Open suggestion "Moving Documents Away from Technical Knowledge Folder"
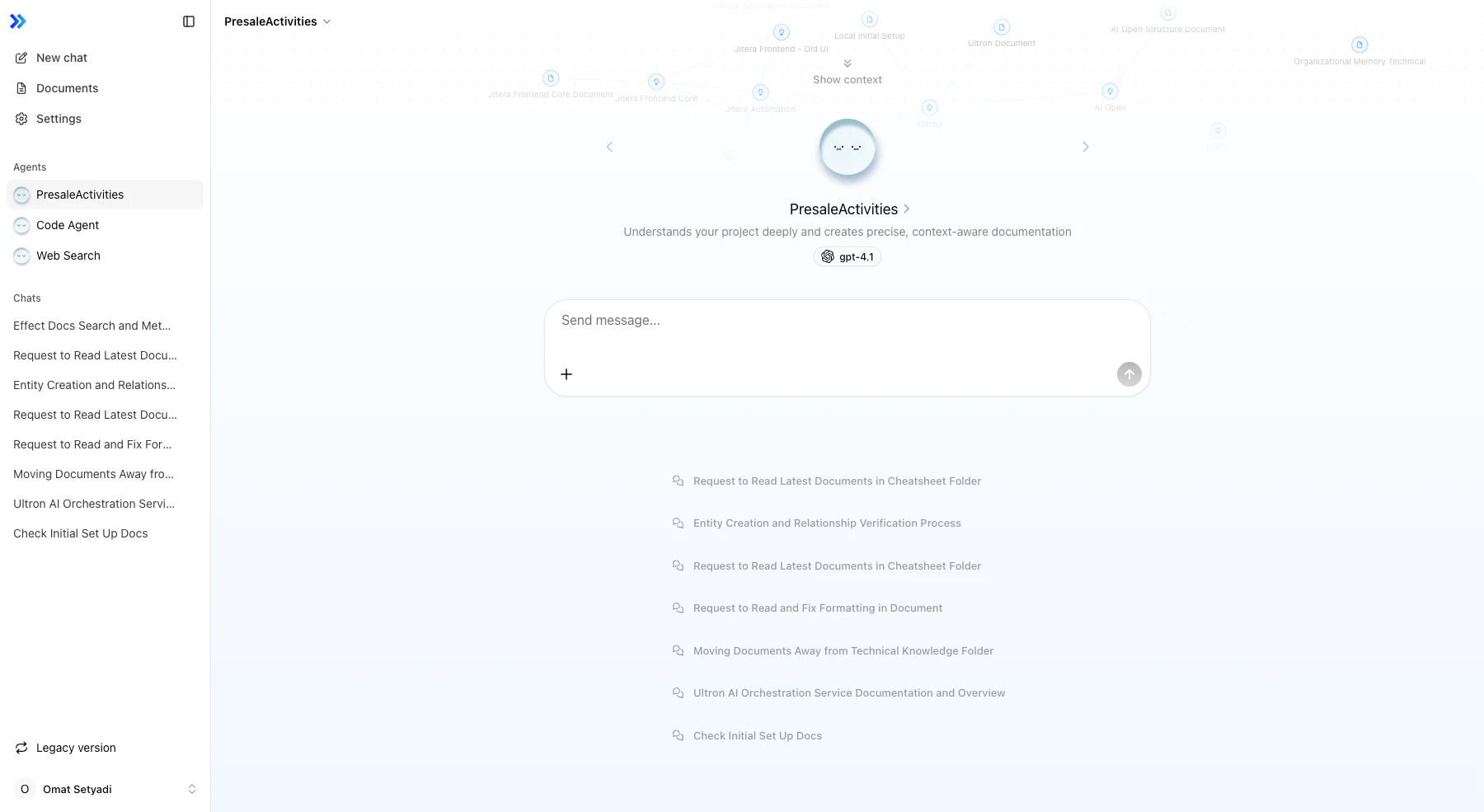The image size is (1484, 812). pos(843,650)
